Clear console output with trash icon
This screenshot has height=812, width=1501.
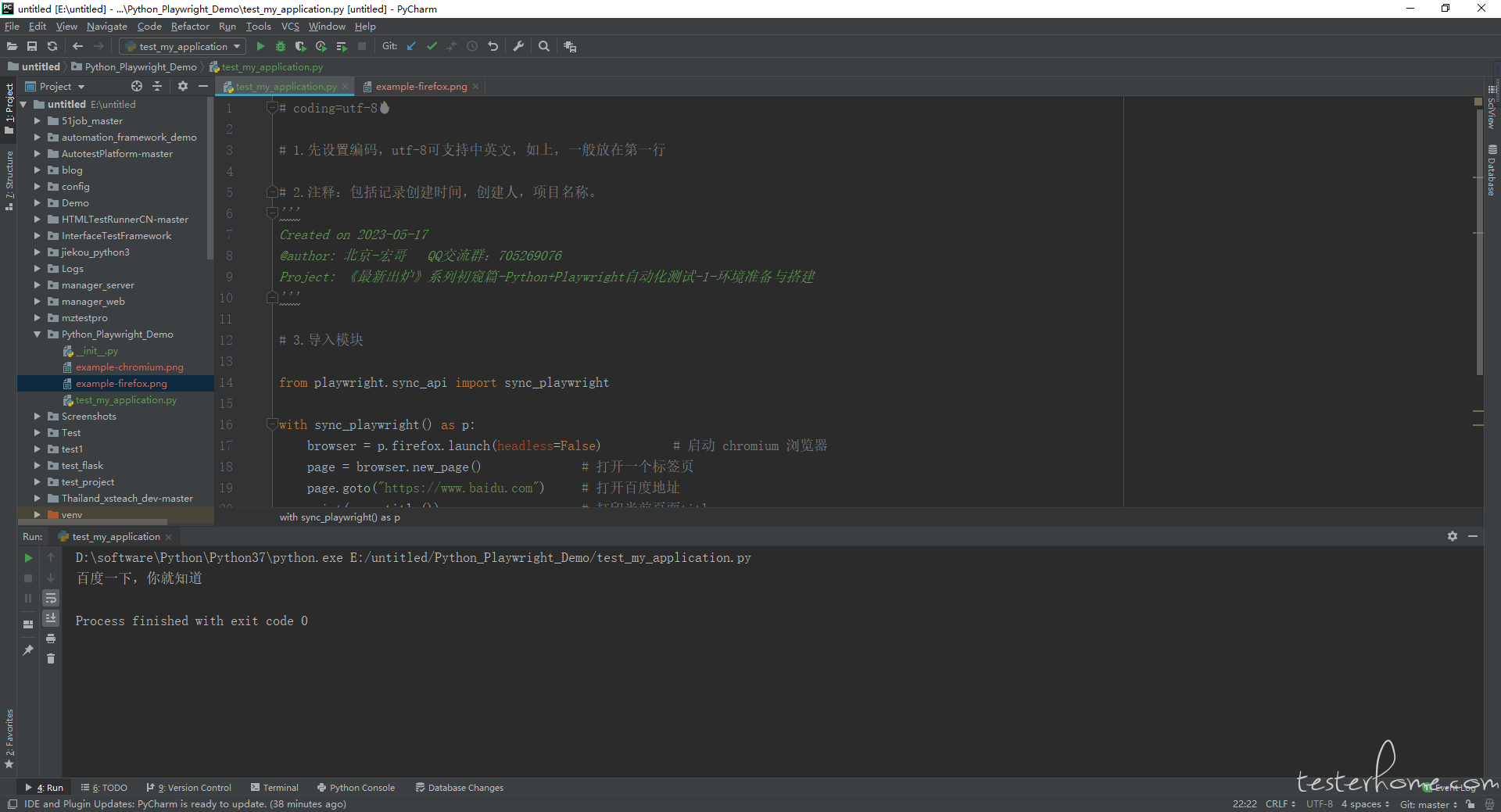51,659
